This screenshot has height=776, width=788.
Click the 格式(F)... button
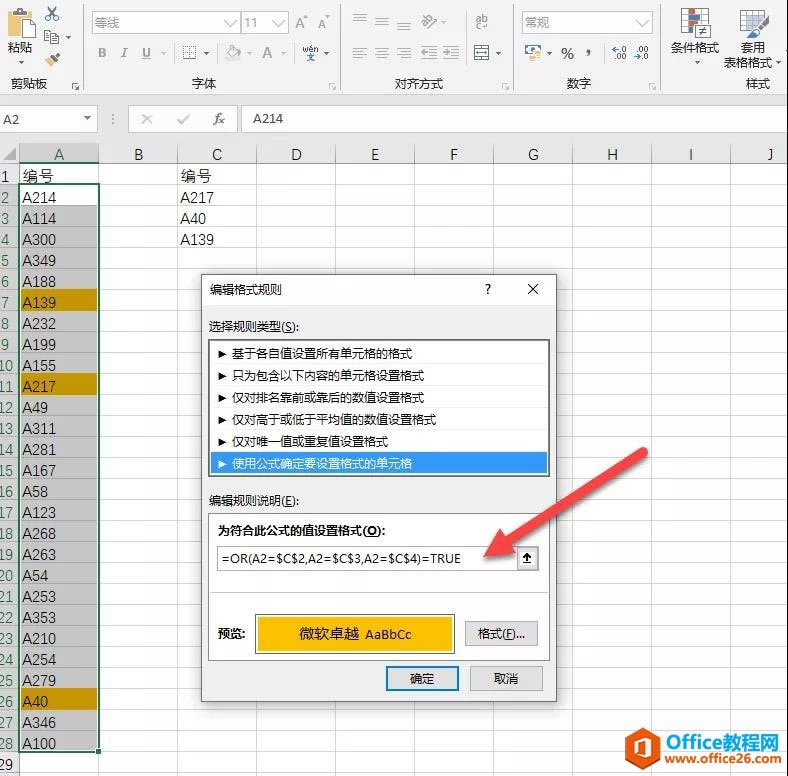click(501, 634)
